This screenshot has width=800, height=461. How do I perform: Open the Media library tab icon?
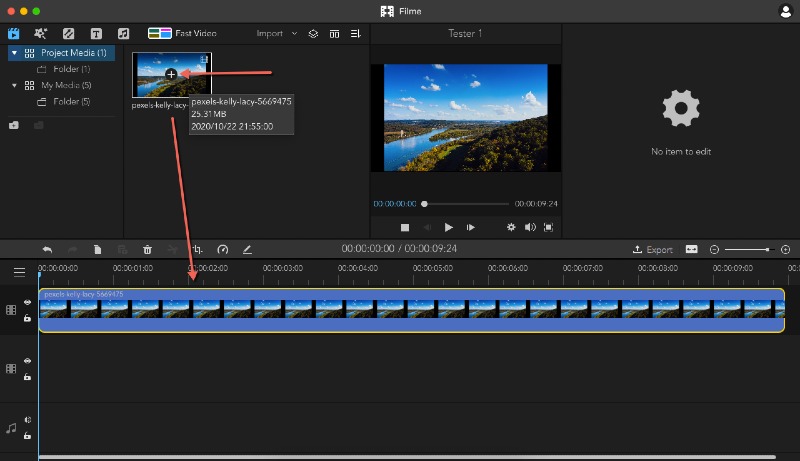[14, 34]
